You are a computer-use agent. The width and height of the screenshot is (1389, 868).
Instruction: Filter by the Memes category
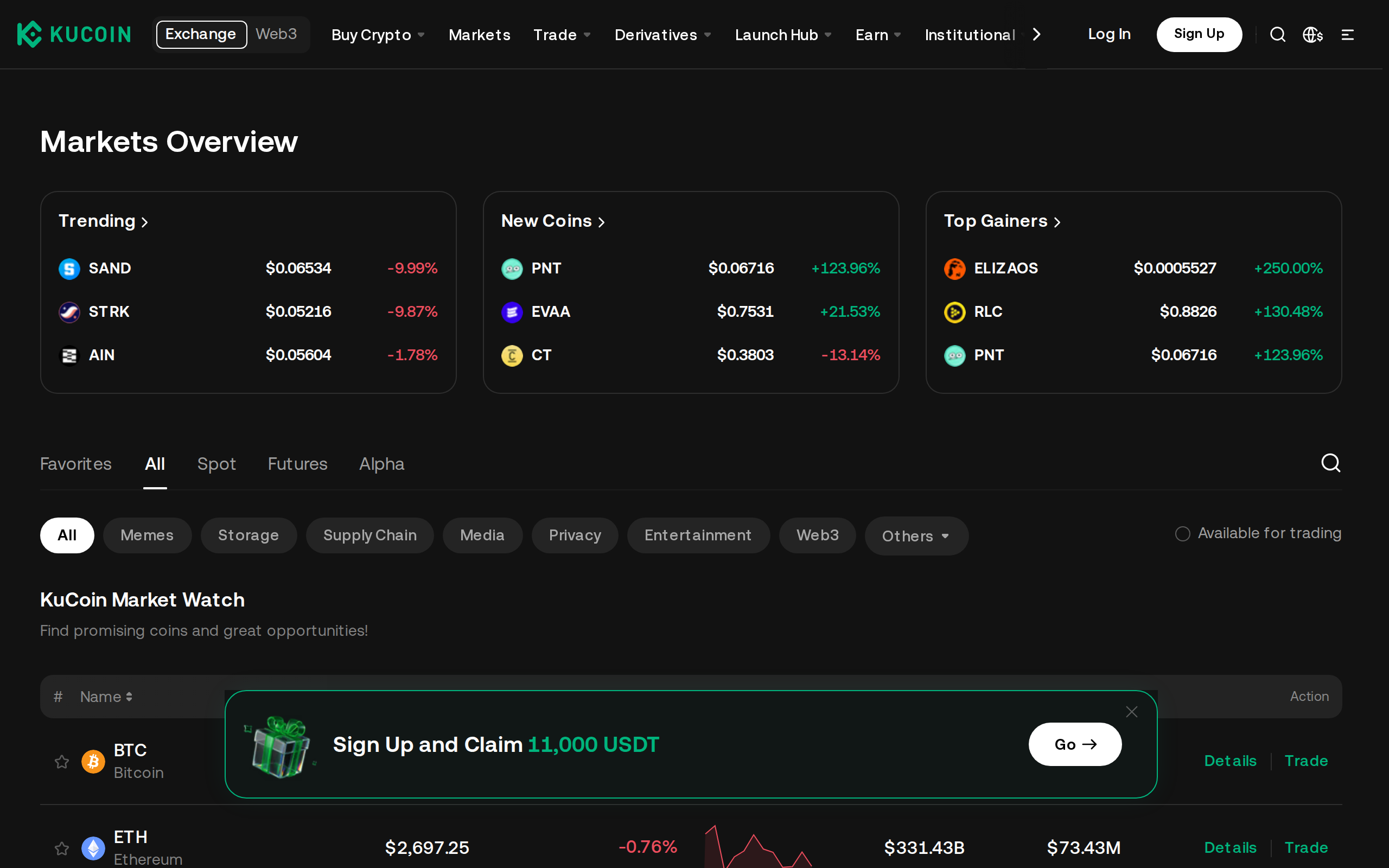tap(147, 535)
